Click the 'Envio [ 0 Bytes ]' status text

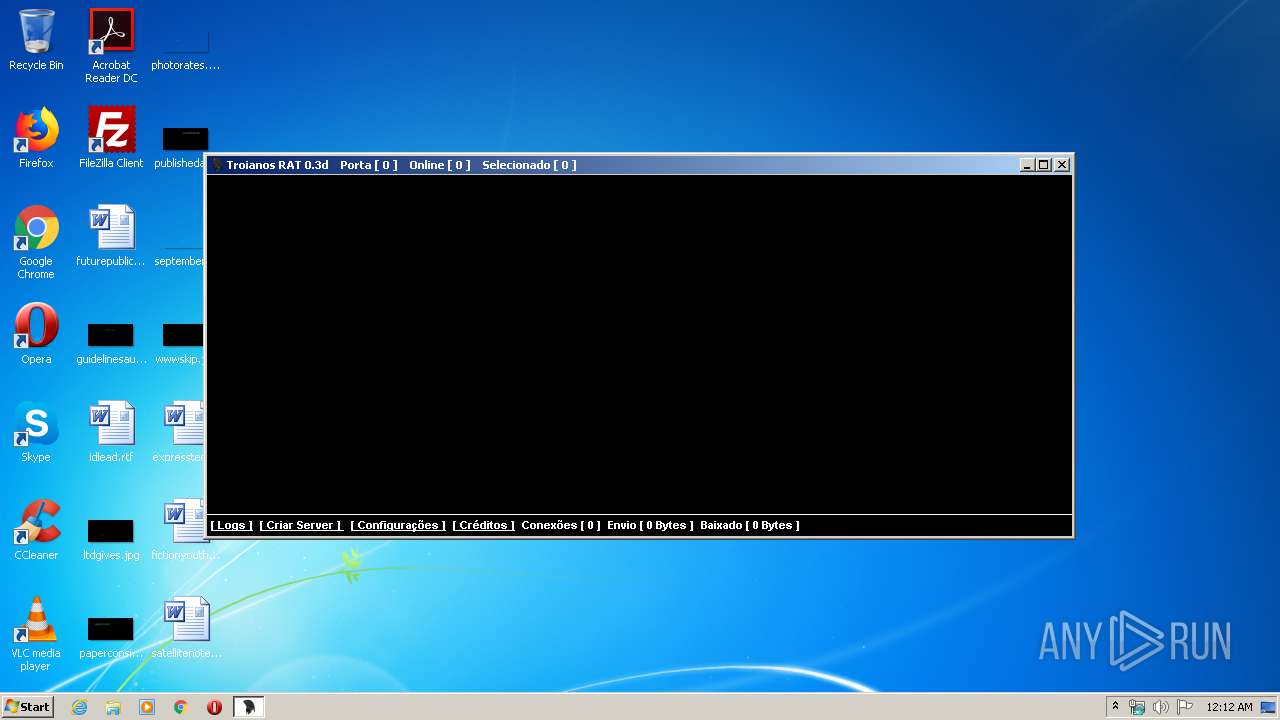click(x=650, y=525)
